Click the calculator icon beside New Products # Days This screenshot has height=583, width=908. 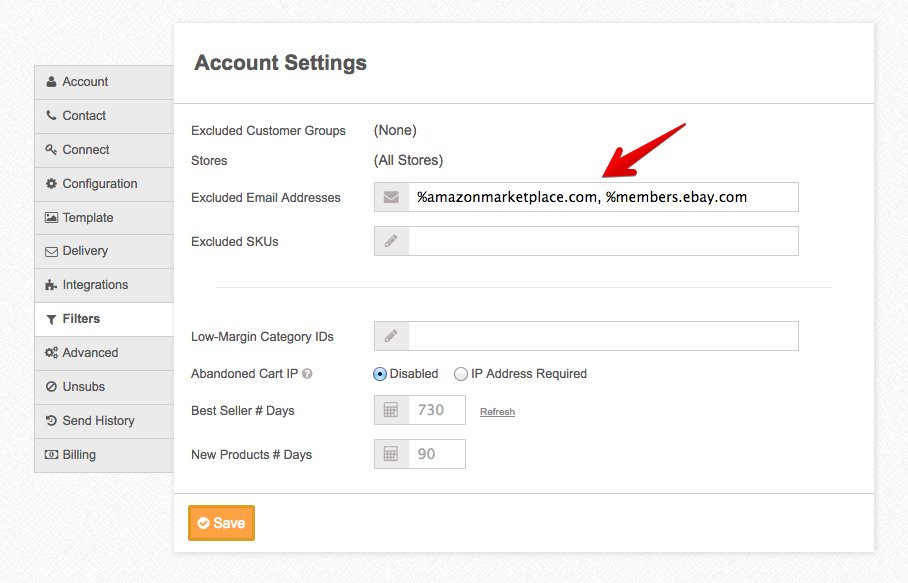point(391,454)
